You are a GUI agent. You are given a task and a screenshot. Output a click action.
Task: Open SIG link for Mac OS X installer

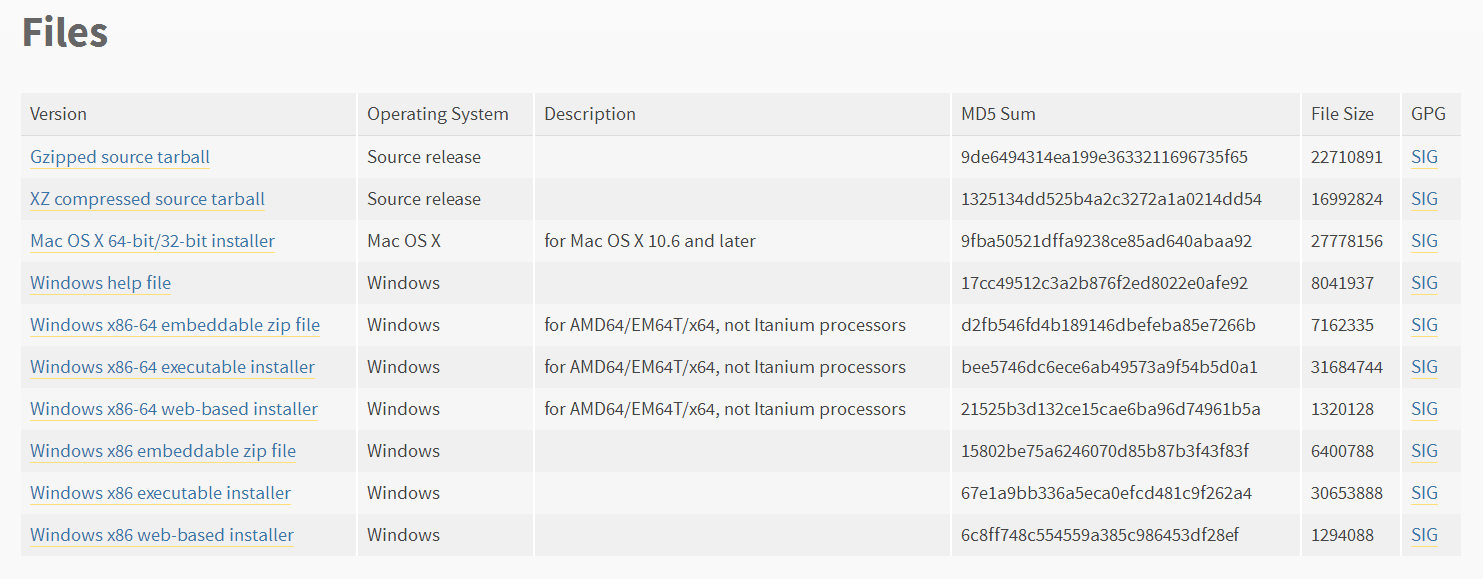[1424, 241]
